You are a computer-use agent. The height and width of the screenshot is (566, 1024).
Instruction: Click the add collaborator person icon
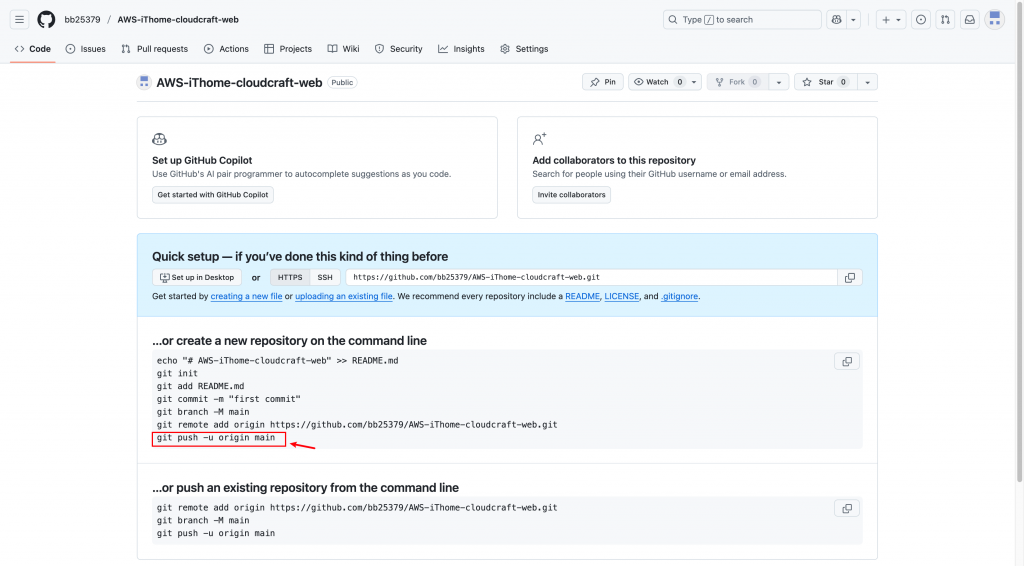point(539,139)
